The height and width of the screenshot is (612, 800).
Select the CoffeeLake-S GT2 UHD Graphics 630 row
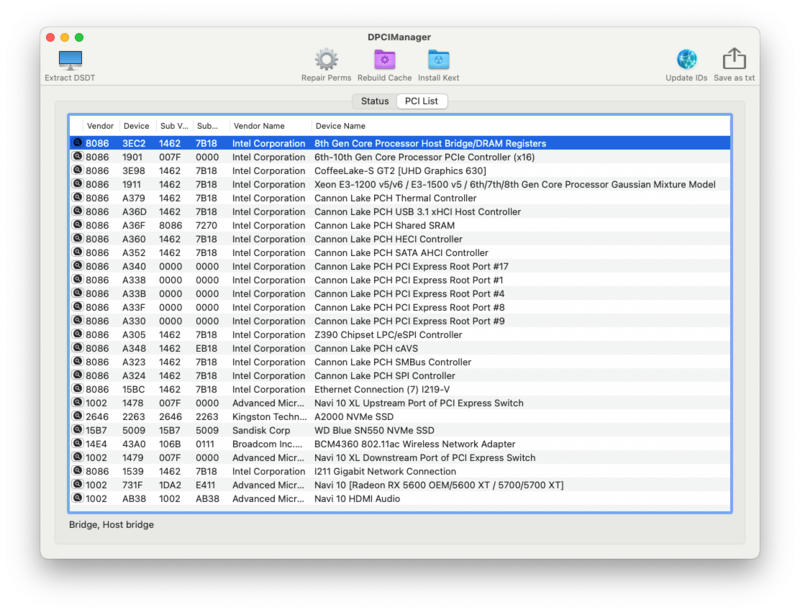[x=400, y=171]
